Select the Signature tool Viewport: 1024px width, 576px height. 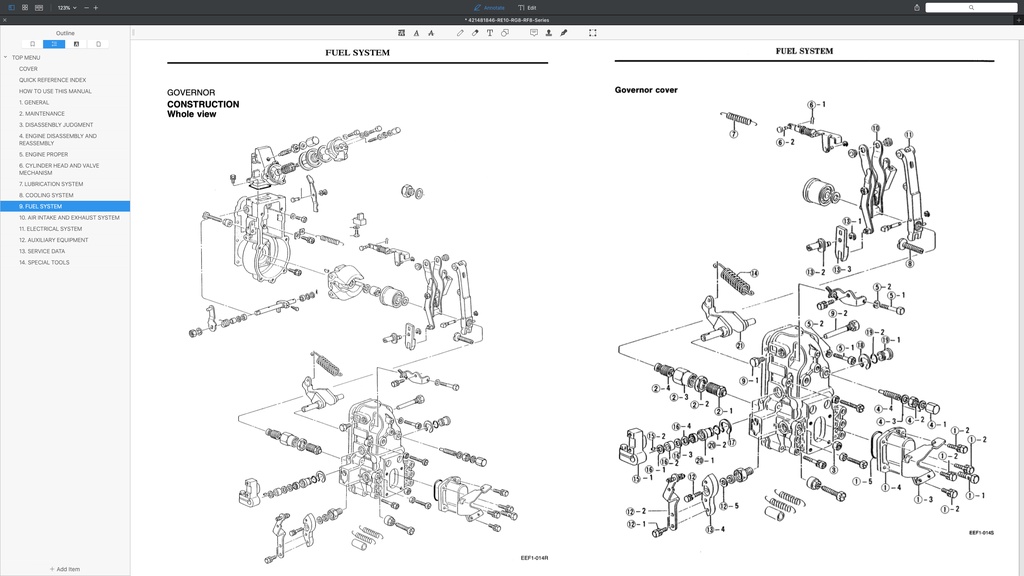click(x=563, y=32)
